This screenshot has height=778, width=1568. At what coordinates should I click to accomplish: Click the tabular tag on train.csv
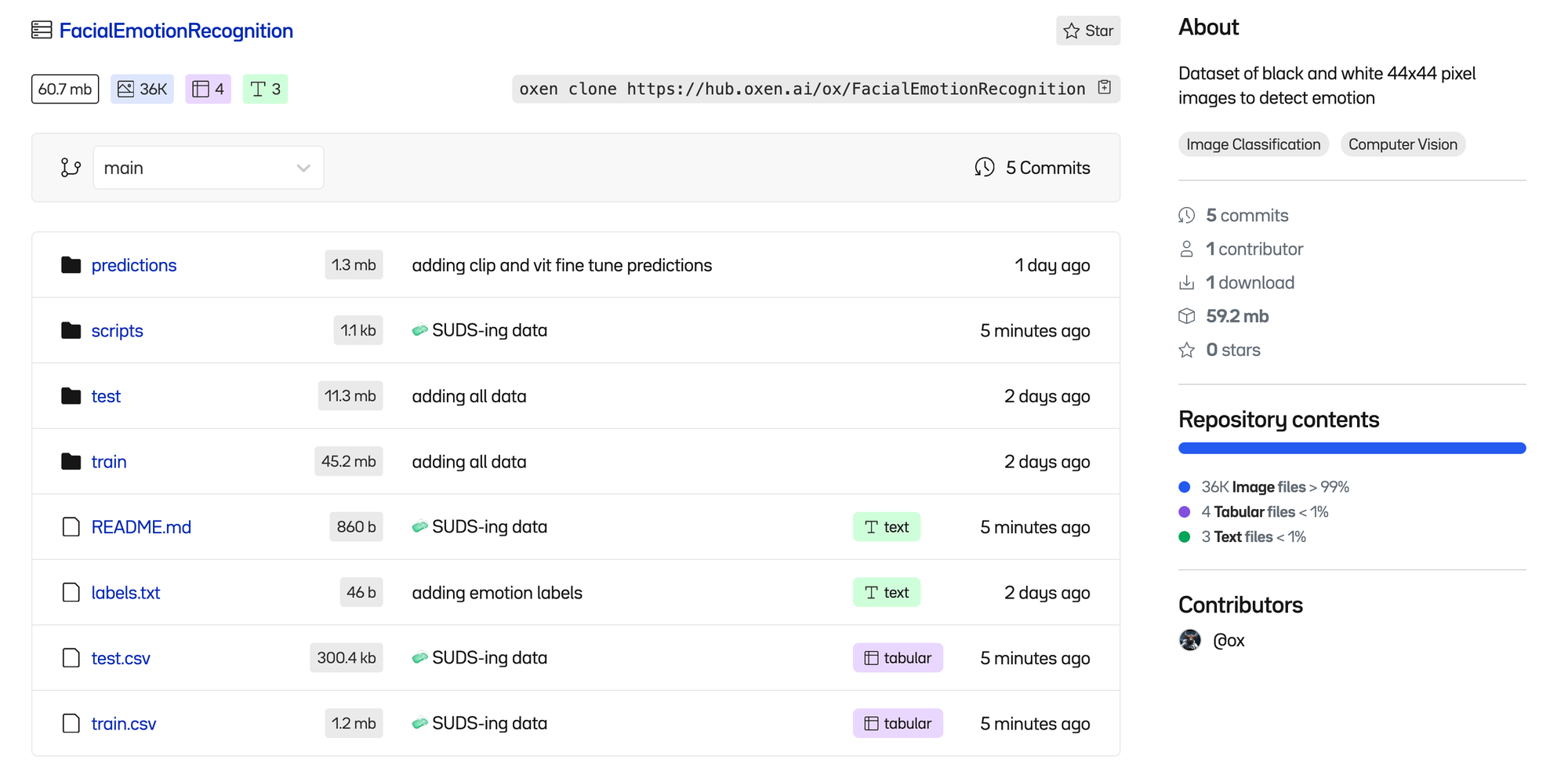pyautogui.click(x=898, y=723)
